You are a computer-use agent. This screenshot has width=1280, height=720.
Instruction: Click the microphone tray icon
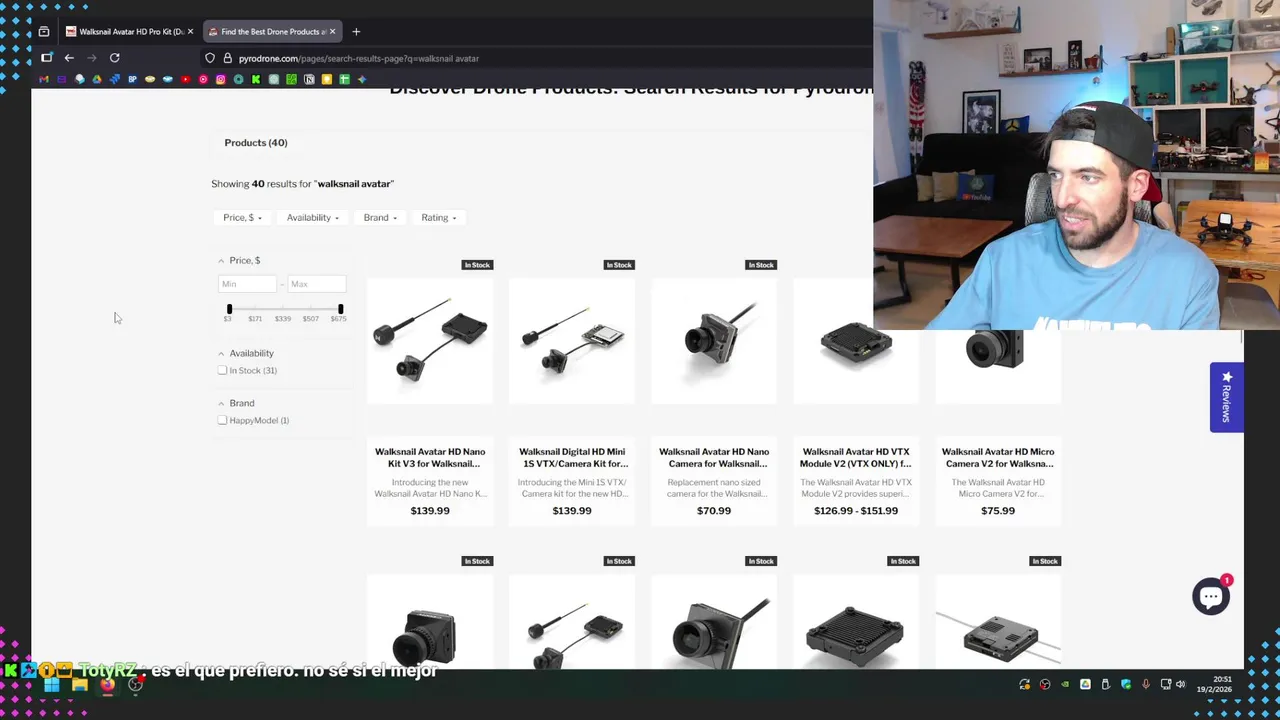click(1146, 684)
